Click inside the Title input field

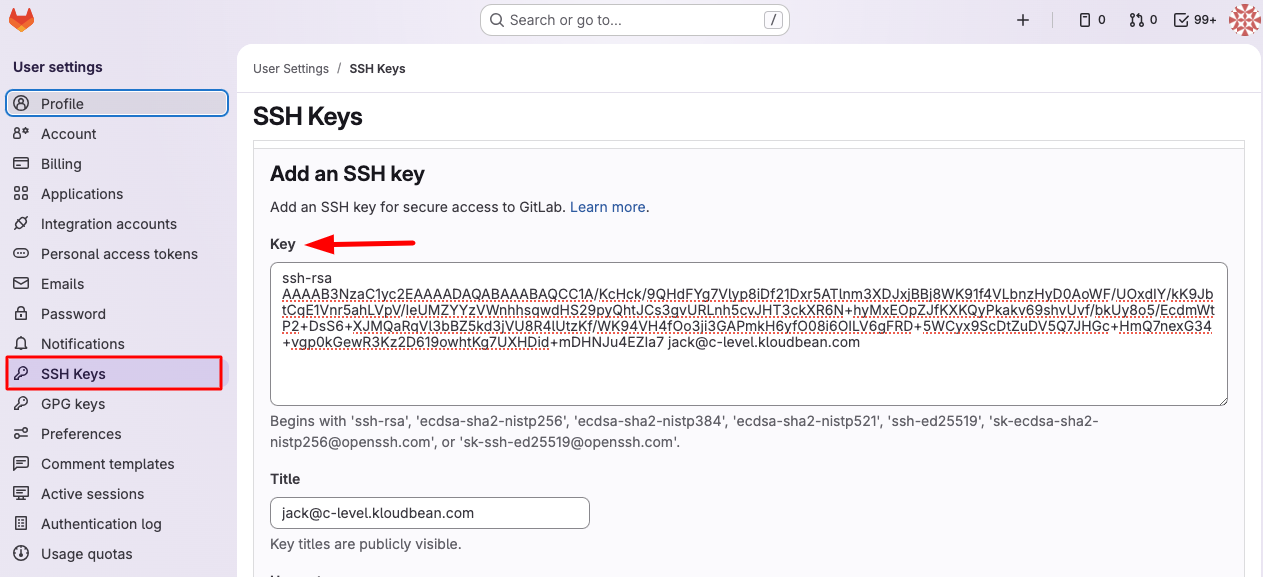pyautogui.click(x=429, y=512)
